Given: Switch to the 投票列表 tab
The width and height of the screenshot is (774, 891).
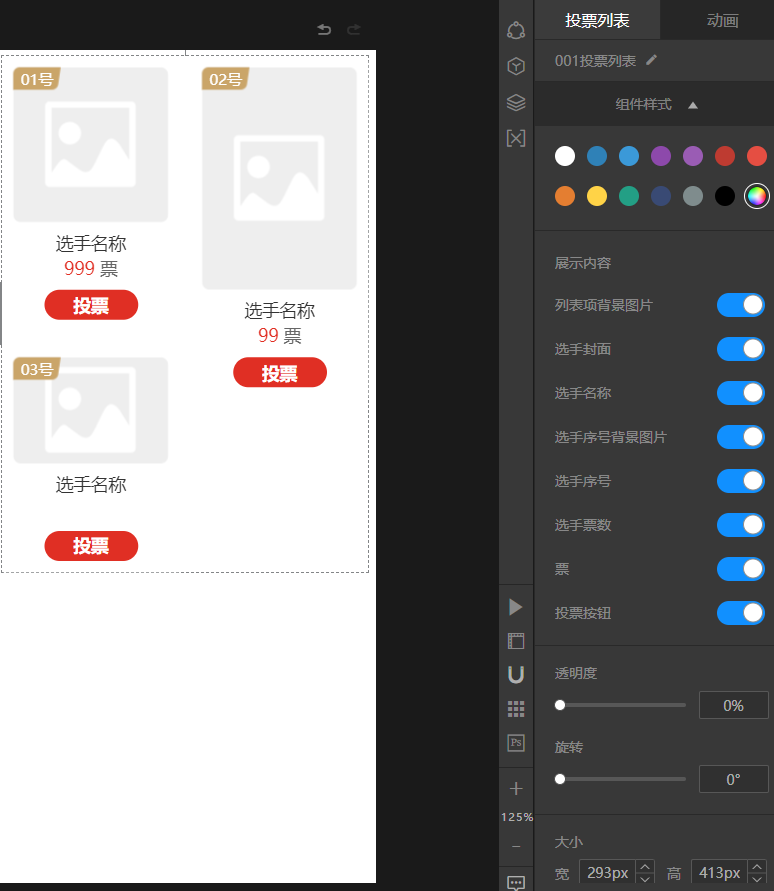Looking at the screenshot, I should point(597,20).
